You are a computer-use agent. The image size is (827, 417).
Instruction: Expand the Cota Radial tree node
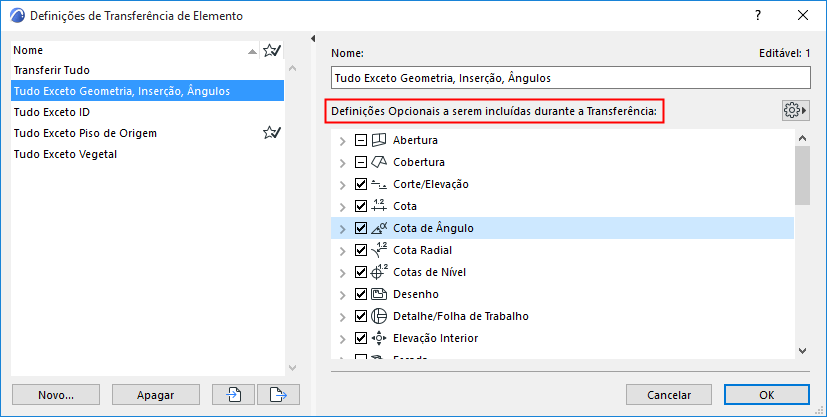pos(343,250)
